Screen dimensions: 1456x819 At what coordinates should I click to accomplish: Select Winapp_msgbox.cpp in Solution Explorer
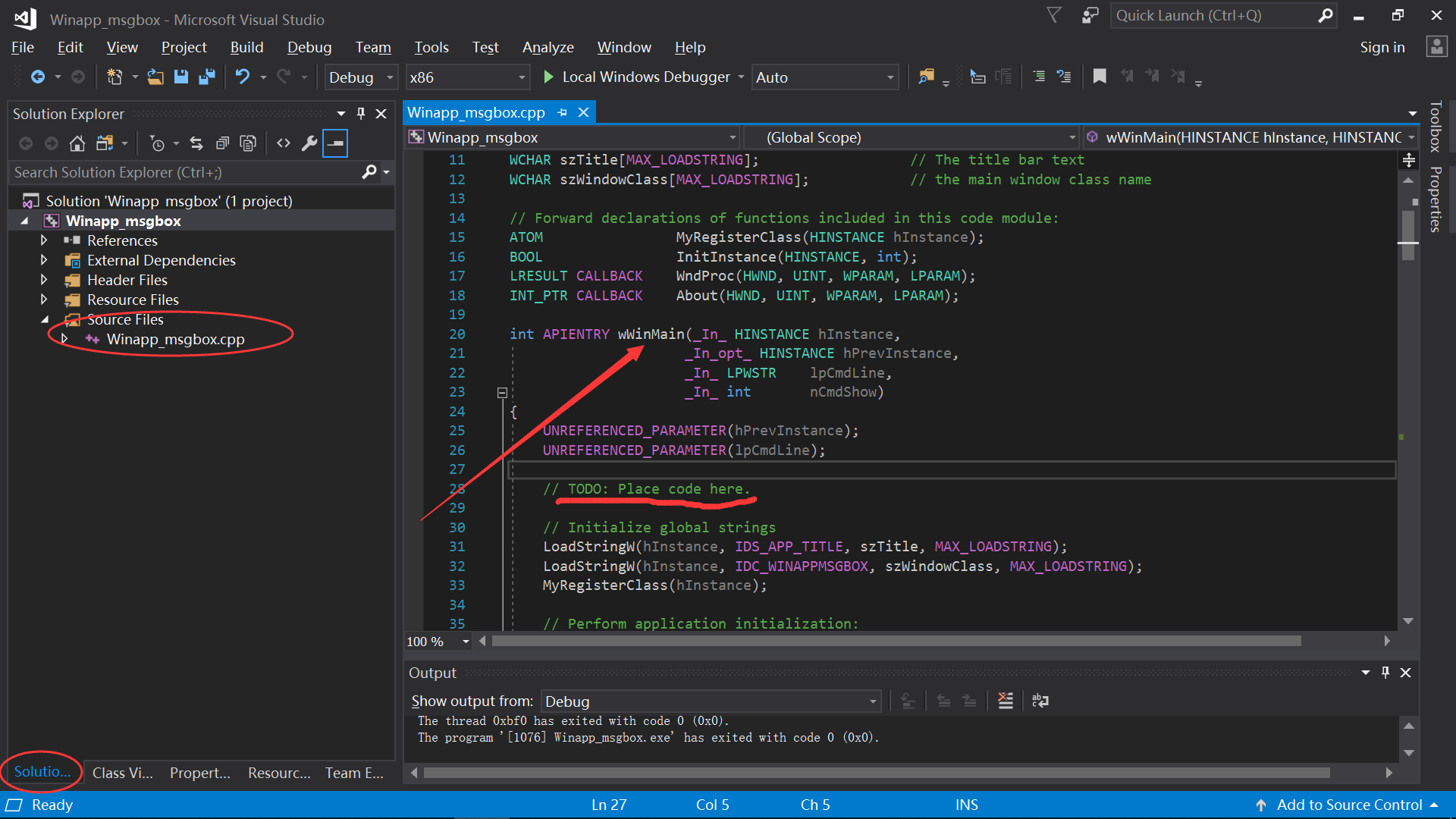pyautogui.click(x=175, y=339)
